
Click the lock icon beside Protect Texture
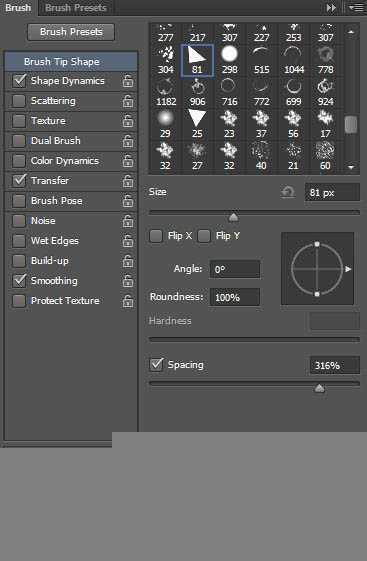pyautogui.click(x=128, y=302)
